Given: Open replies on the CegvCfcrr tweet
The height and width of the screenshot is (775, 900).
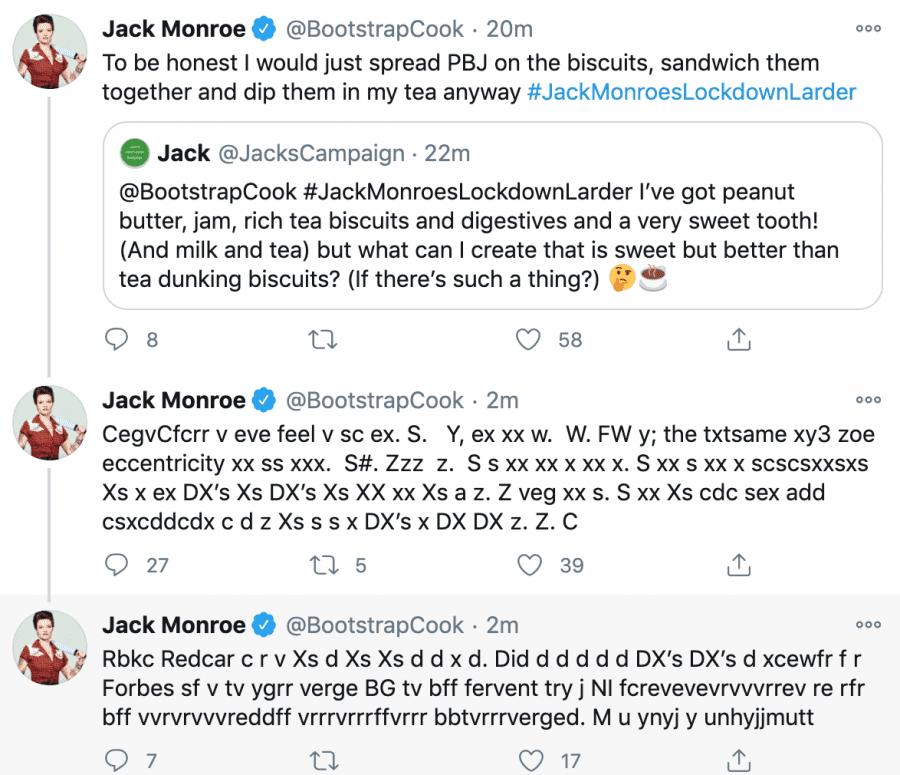Looking at the screenshot, I should pos(117,565).
